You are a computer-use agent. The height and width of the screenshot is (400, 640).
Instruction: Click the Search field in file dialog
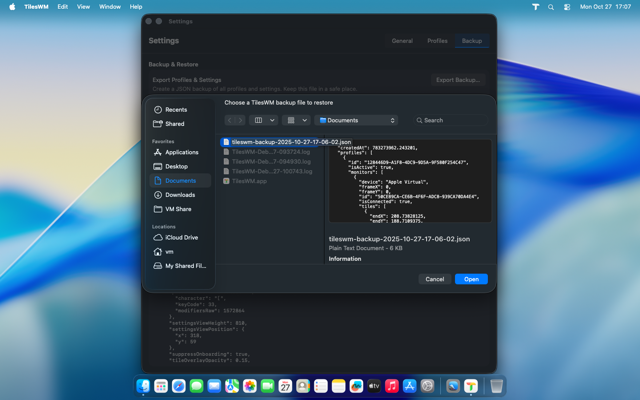coord(451,120)
